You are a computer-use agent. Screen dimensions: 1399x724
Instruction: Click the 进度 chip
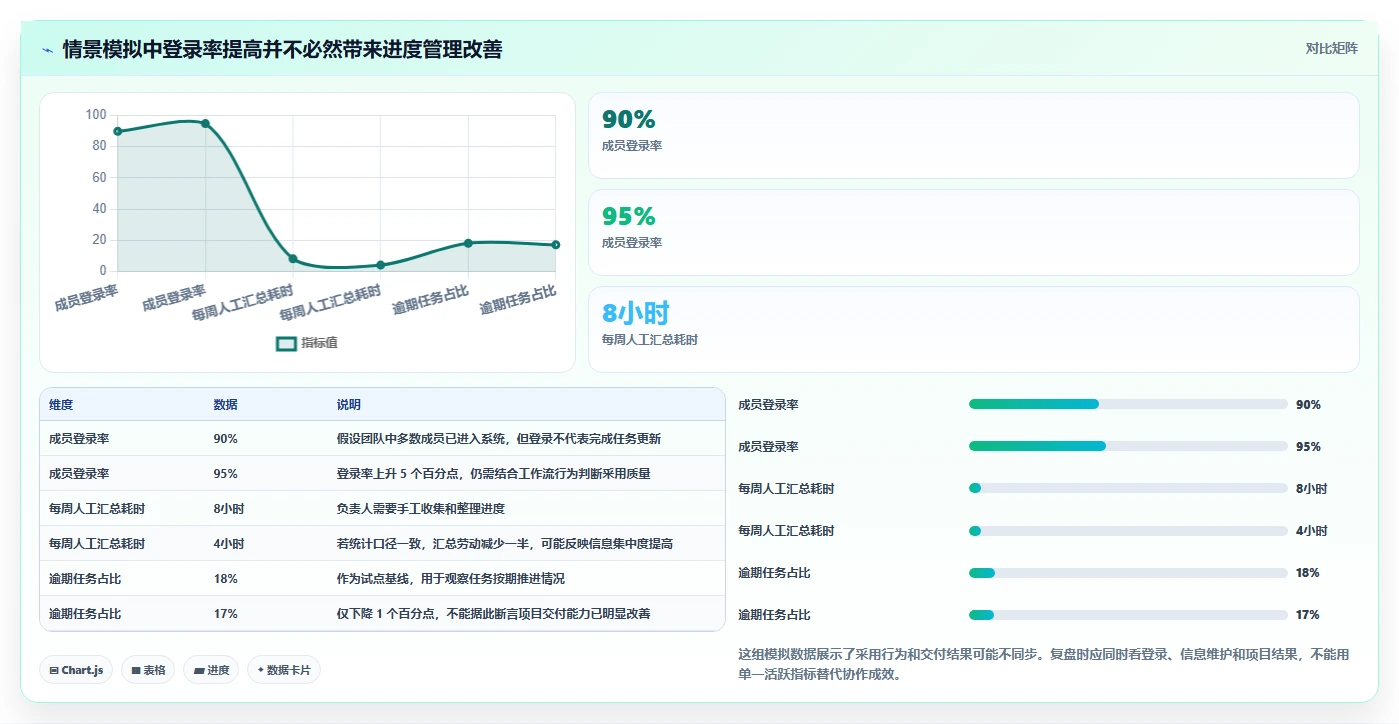(x=211, y=670)
